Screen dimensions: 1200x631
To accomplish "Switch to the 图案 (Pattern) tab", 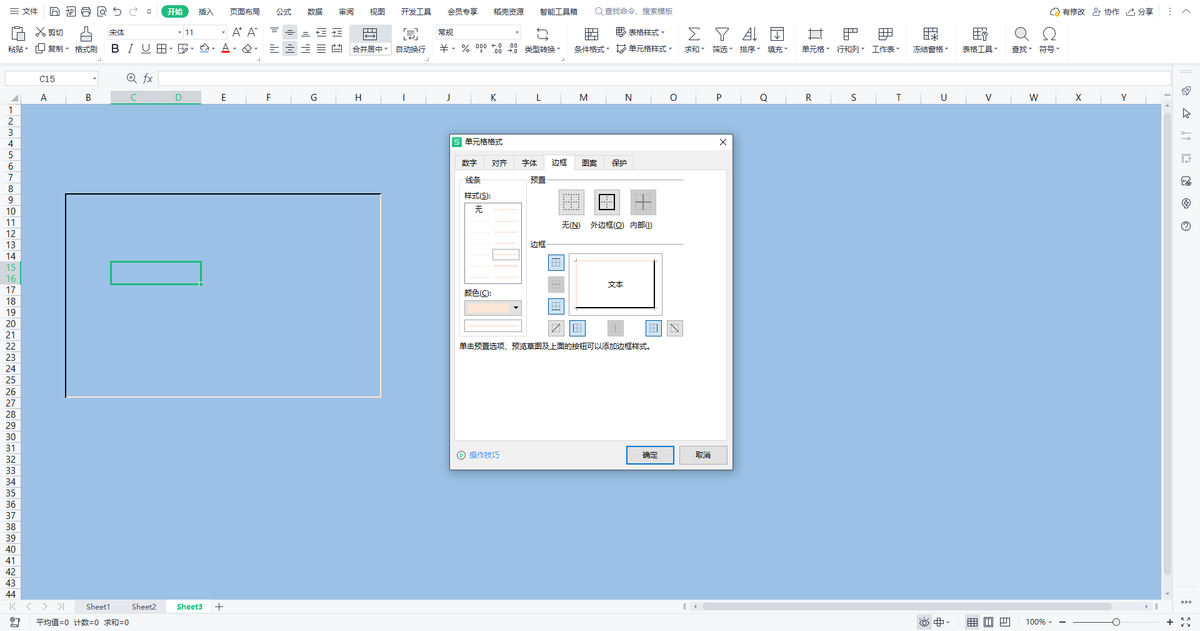I will click(589, 163).
